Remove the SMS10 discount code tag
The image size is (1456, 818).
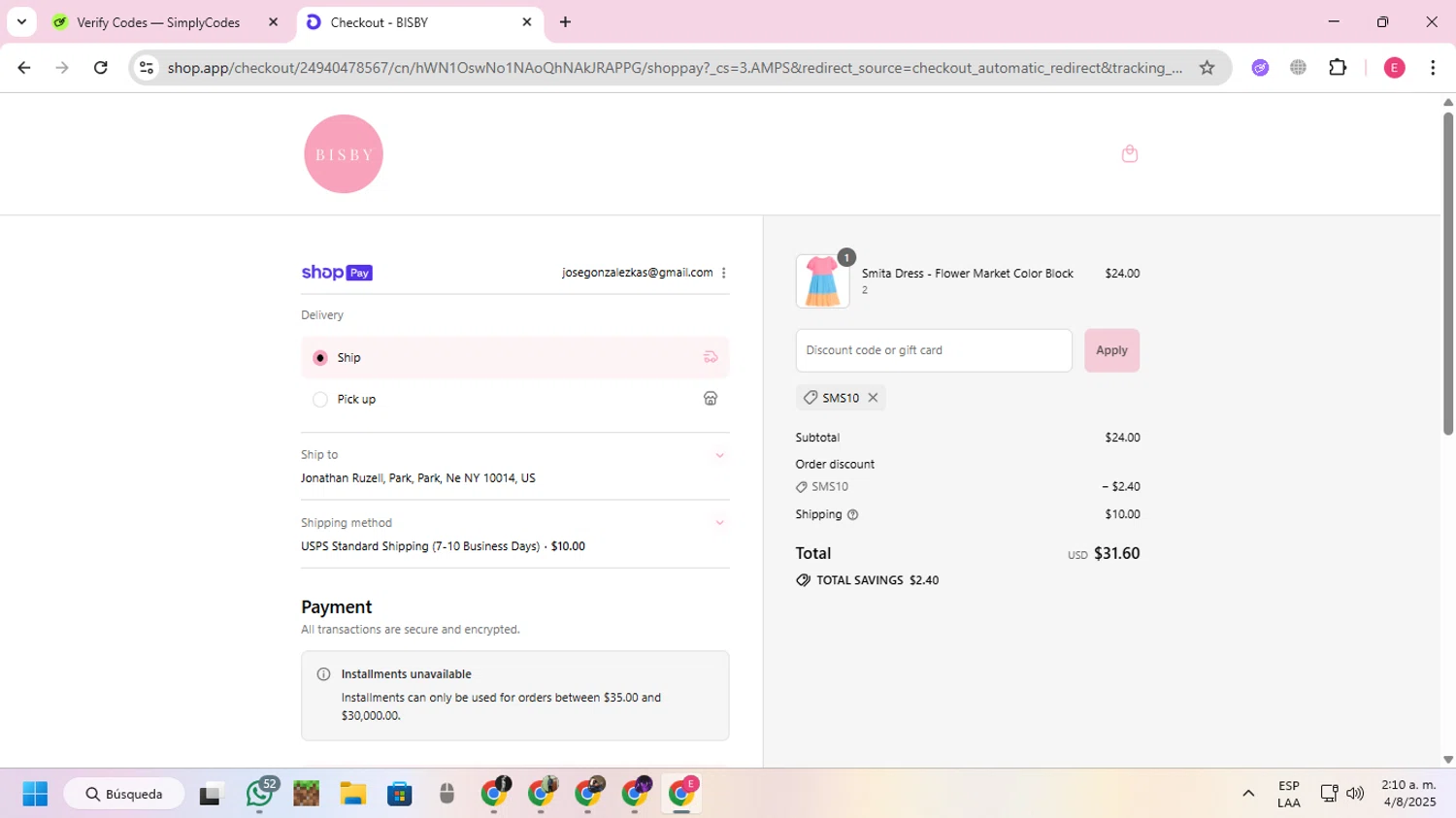click(x=873, y=398)
